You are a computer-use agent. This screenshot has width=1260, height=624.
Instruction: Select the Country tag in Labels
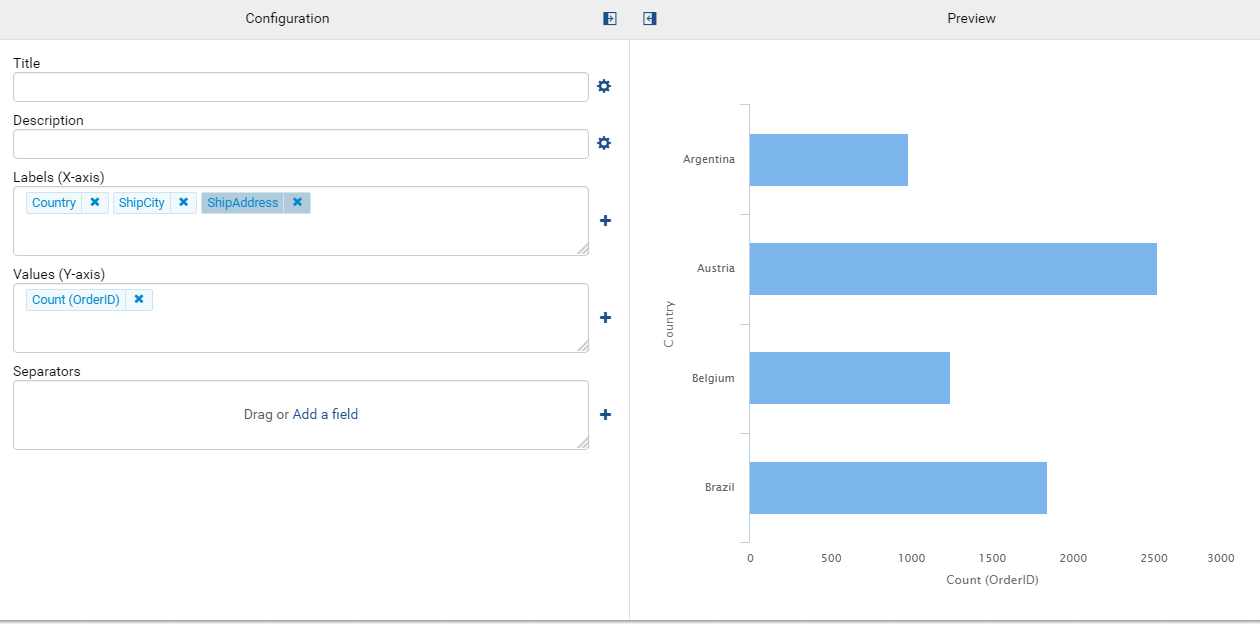[x=54, y=203]
